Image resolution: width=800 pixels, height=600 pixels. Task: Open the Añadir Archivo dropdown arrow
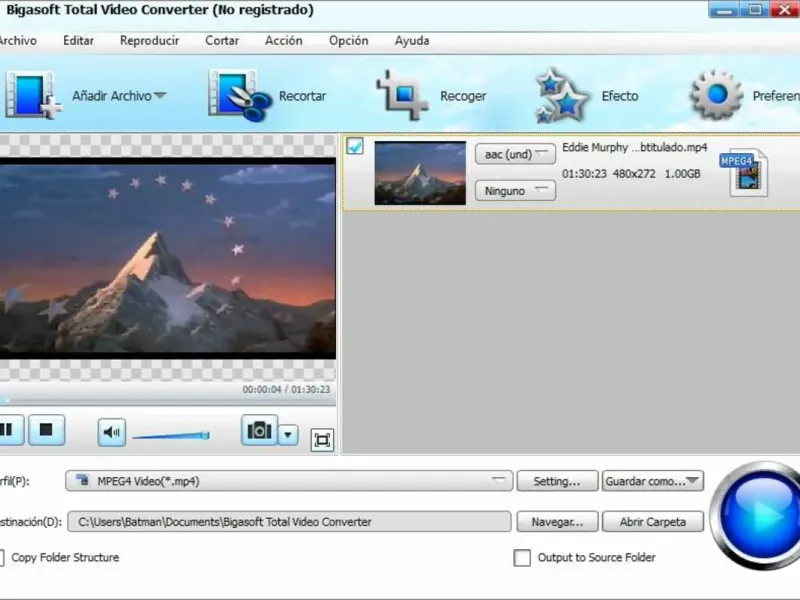point(160,95)
